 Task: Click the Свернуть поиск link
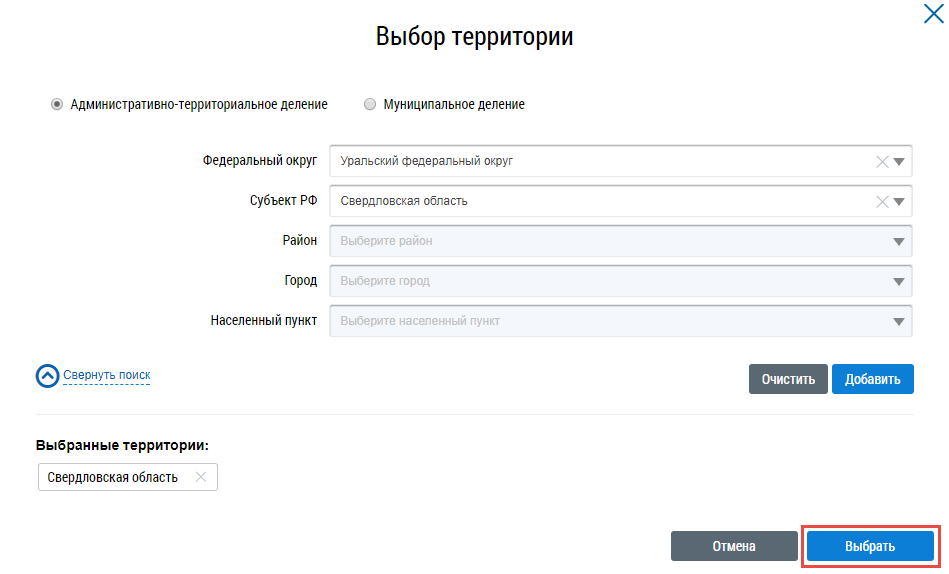pos(107,376)
